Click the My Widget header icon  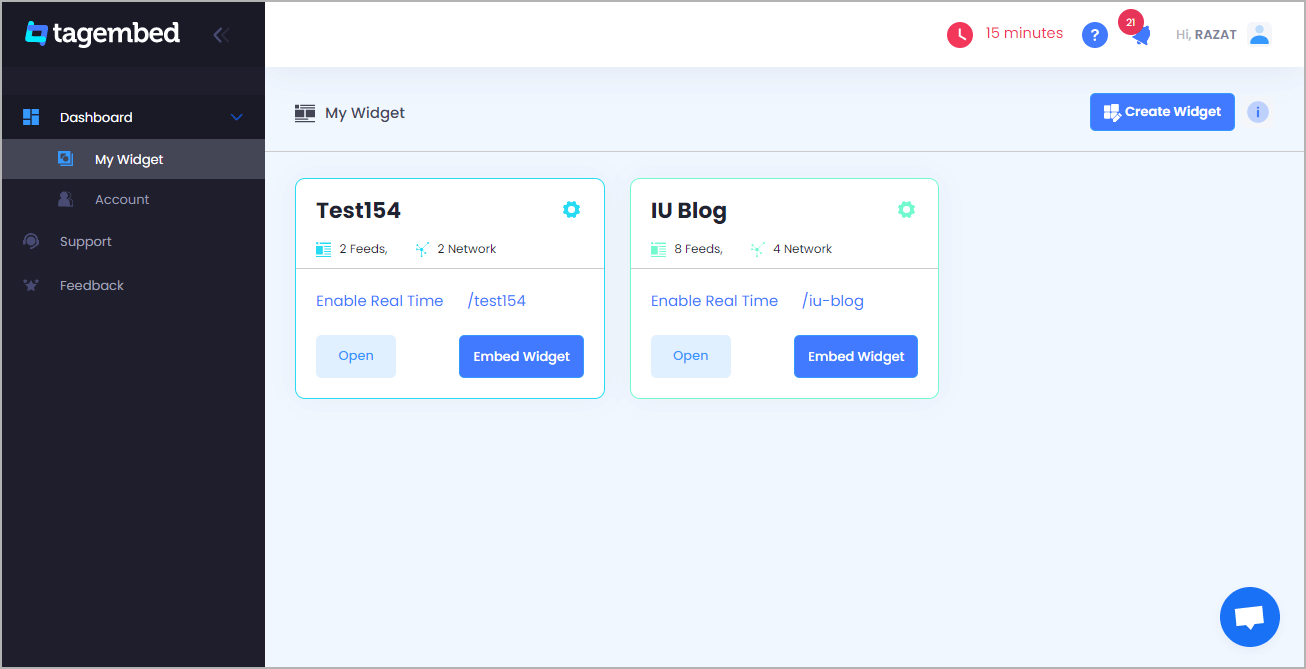click(x=305, y=113)
